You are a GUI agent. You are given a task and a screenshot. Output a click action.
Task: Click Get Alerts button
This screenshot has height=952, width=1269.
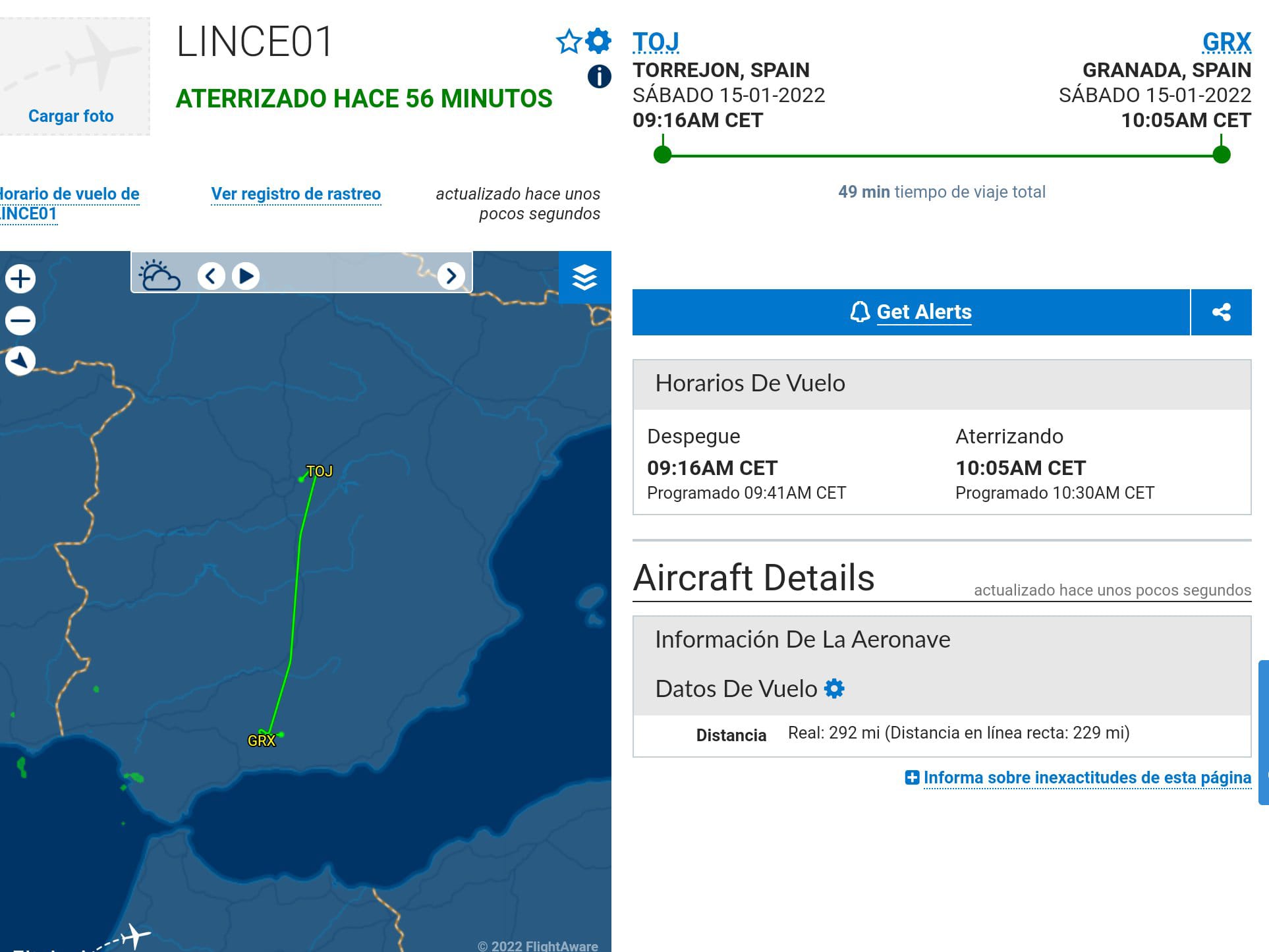click(911, 312)
